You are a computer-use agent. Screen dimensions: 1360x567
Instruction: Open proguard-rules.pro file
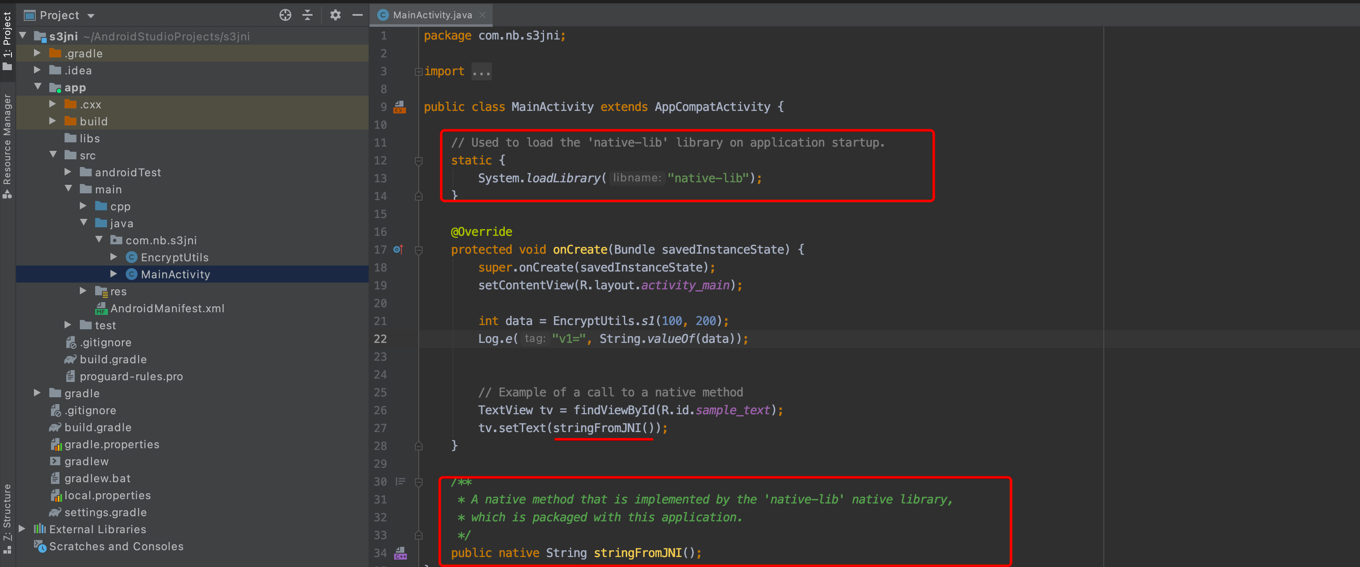123,376
